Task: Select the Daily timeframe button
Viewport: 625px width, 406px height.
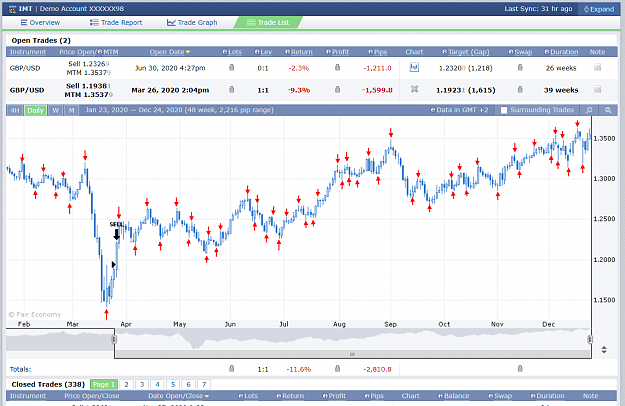Action: click(x=35, y=110)
